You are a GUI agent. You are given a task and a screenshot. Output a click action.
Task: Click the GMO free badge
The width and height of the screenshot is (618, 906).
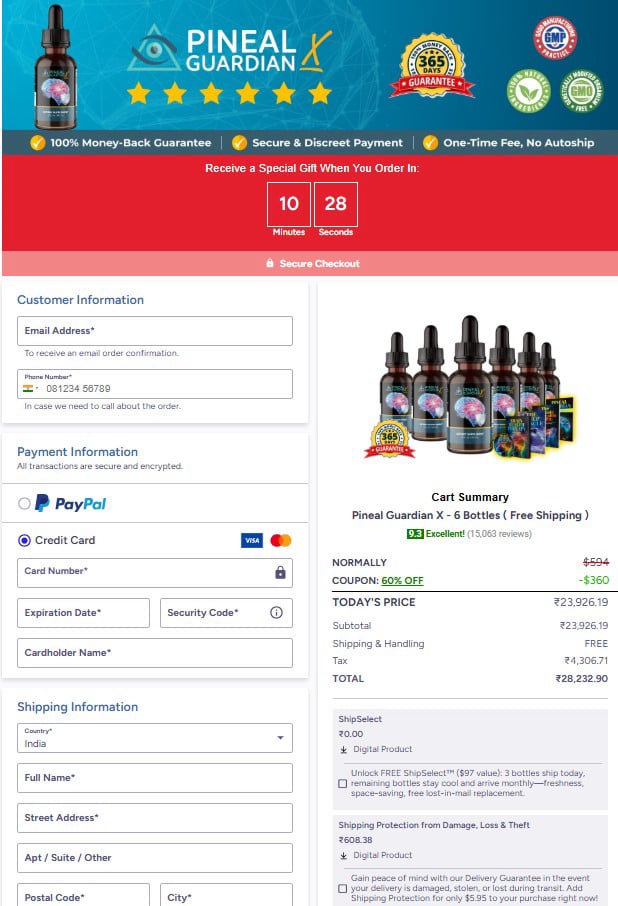click(581, 91)
